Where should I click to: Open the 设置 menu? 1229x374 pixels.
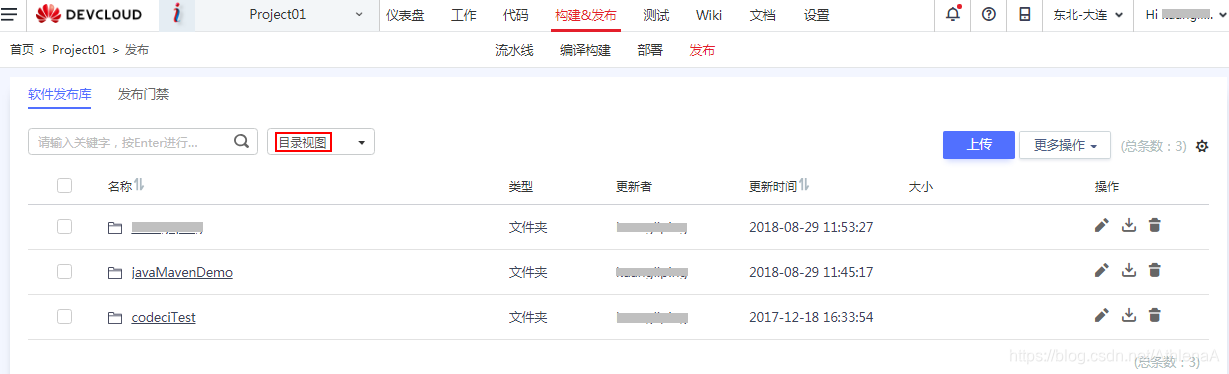(x=817, y=15)
